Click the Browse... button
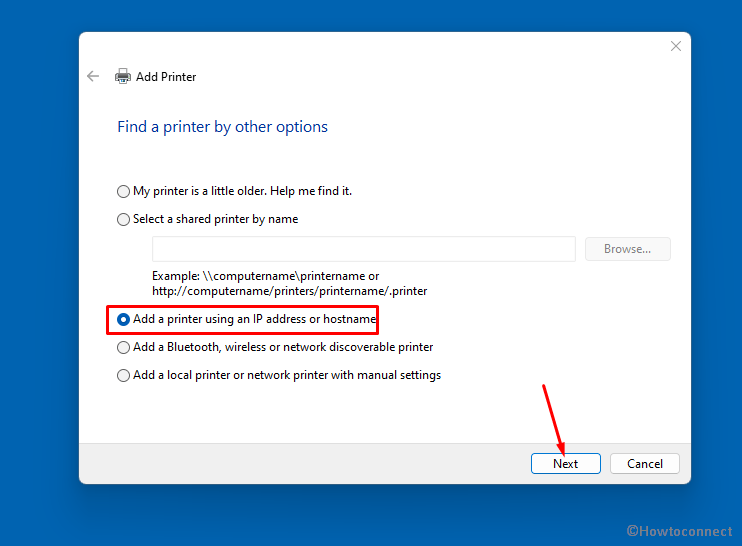Viewport: 742px width, 546px height. (627, 249)
